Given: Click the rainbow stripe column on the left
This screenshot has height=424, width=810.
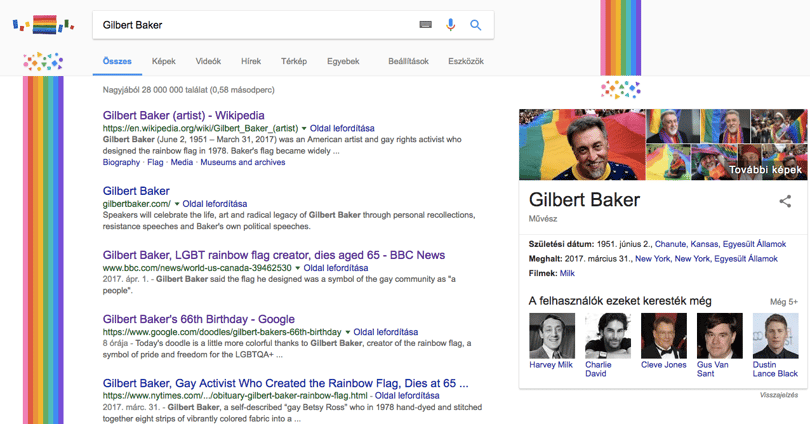Looking at the screenshot, I should tap(43, 250).
